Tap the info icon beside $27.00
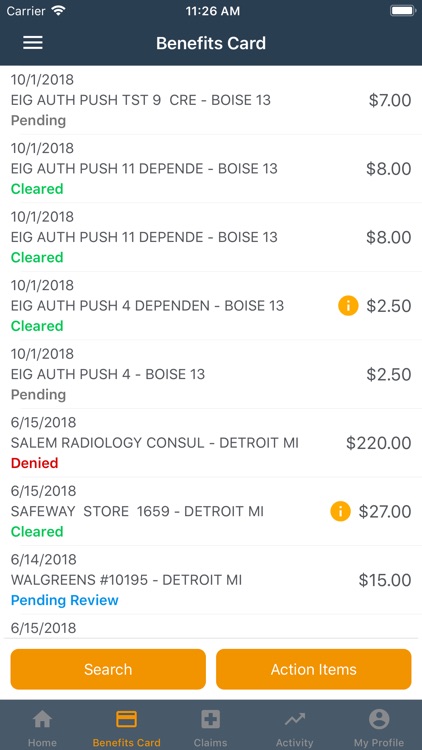422x750 pixels. click(340, 511)
